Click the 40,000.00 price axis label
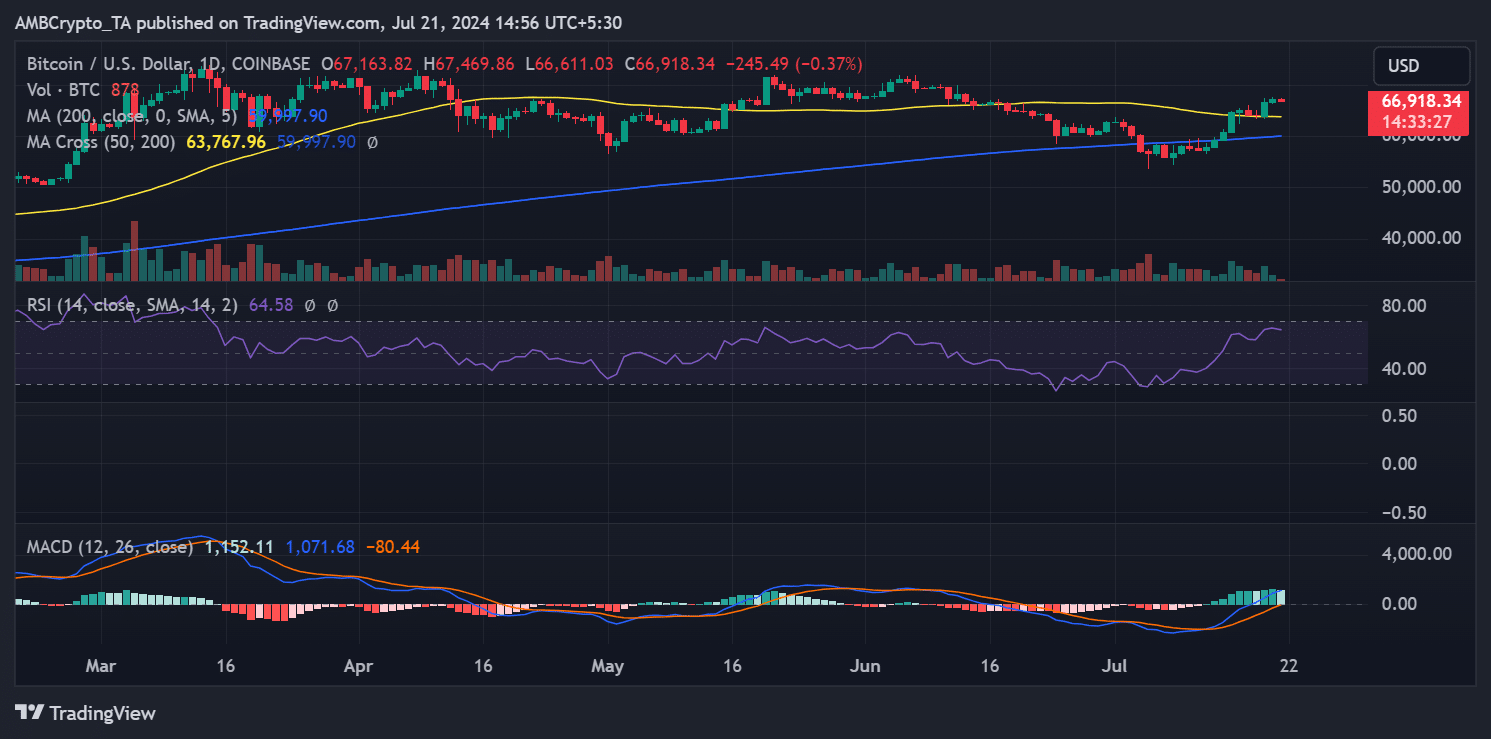The width and height of the screenshot is (1491, 739). (x=1421, y=238)
